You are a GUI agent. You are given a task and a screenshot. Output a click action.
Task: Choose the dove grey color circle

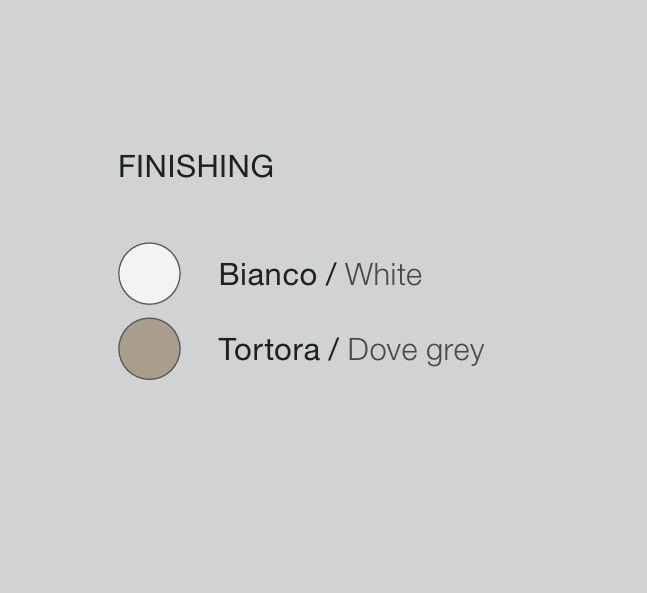(x=149, y=349)
